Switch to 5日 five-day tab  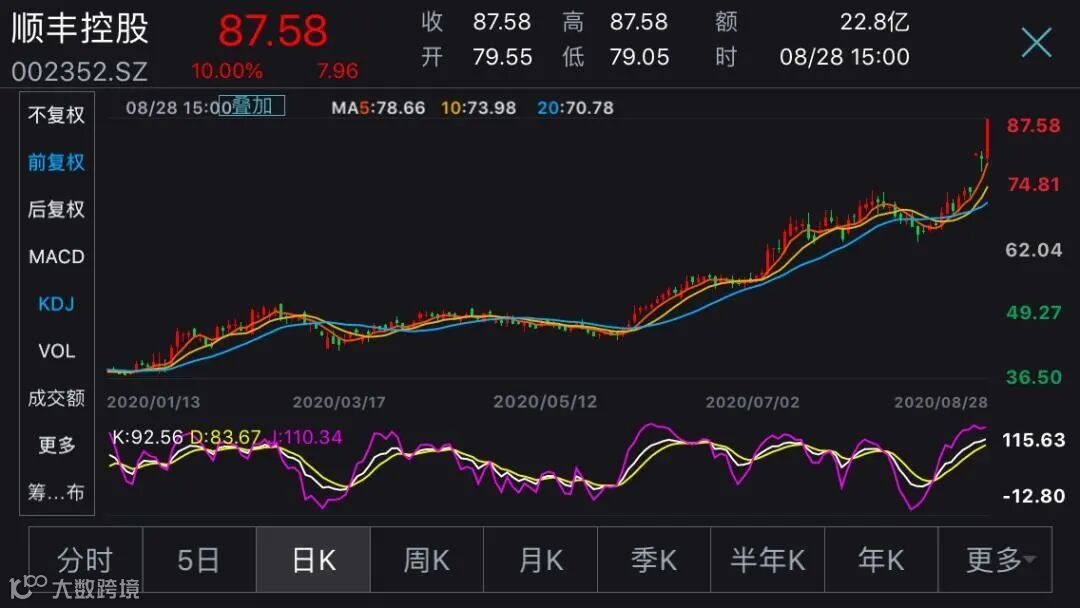[x=199, y=560]
